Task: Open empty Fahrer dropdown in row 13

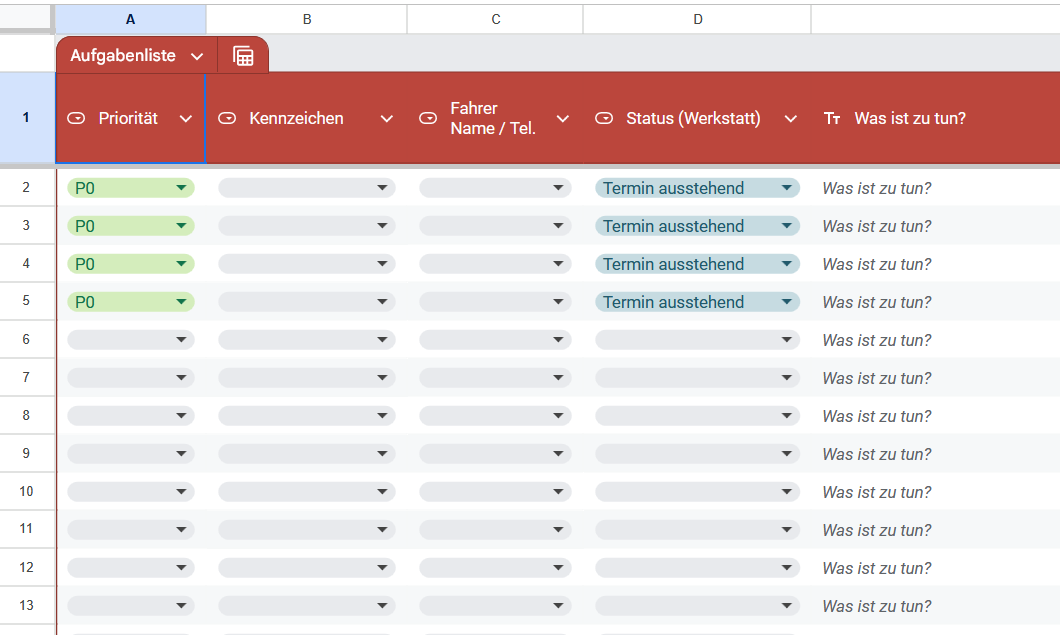Action: (x=495, y=605)
